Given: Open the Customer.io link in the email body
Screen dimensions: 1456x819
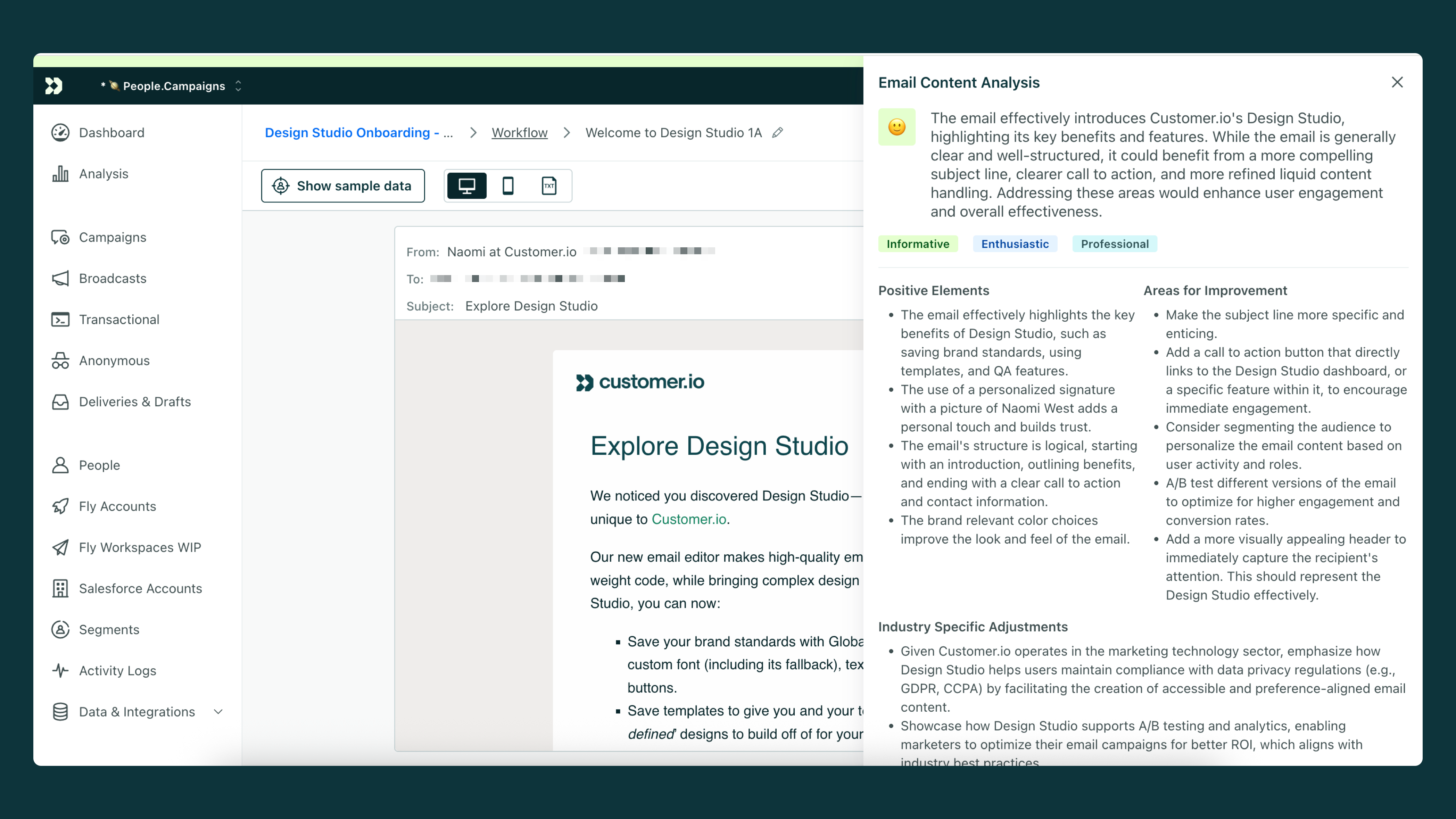Looking at the screenshot, I should coord(688,519).
